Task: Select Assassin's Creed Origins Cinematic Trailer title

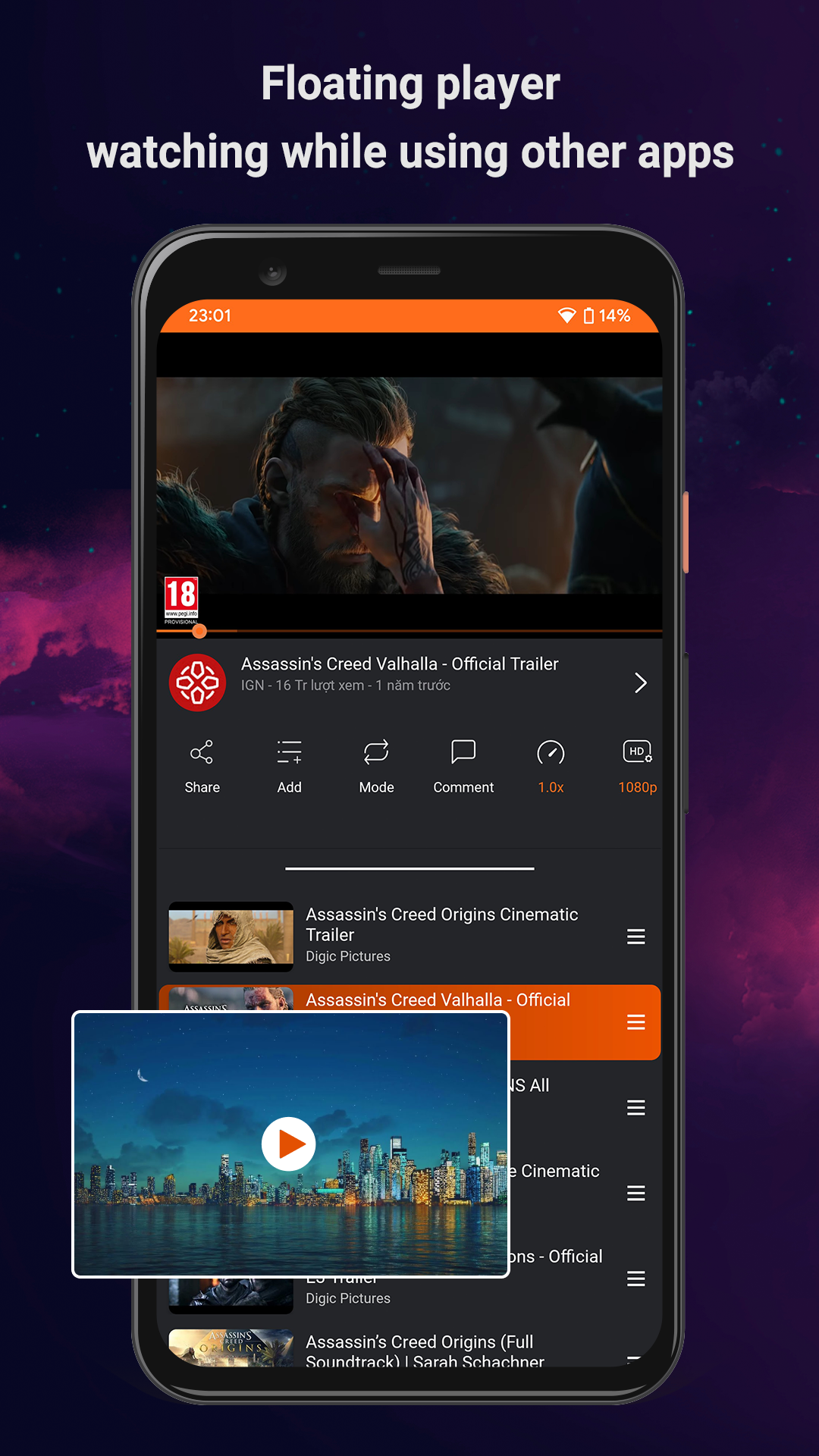Action: pyautogui.click(x=442, y=924)
